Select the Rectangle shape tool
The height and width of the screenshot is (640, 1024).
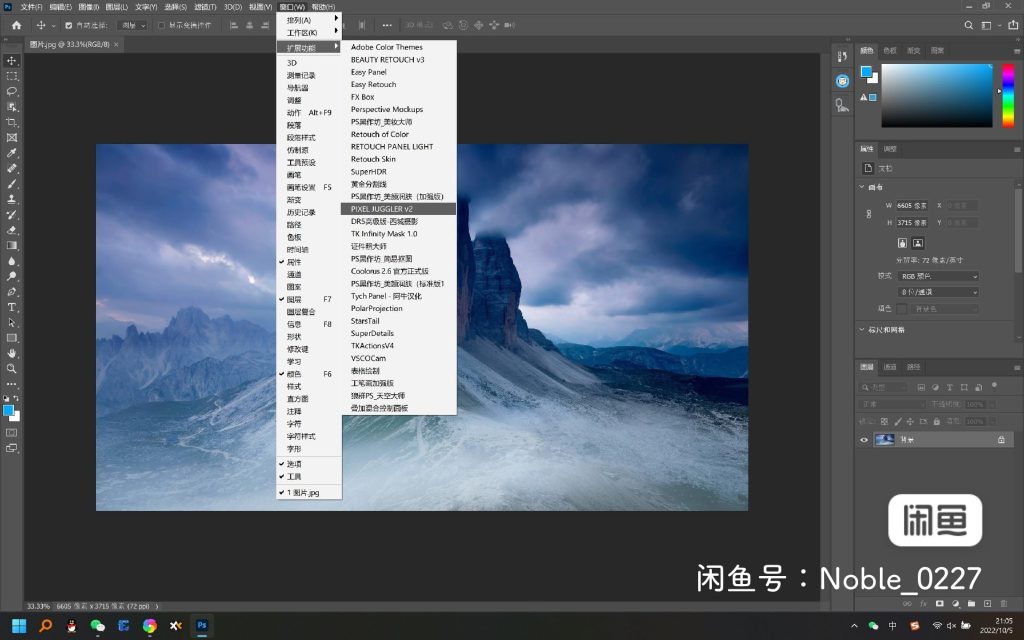point(12,338)
